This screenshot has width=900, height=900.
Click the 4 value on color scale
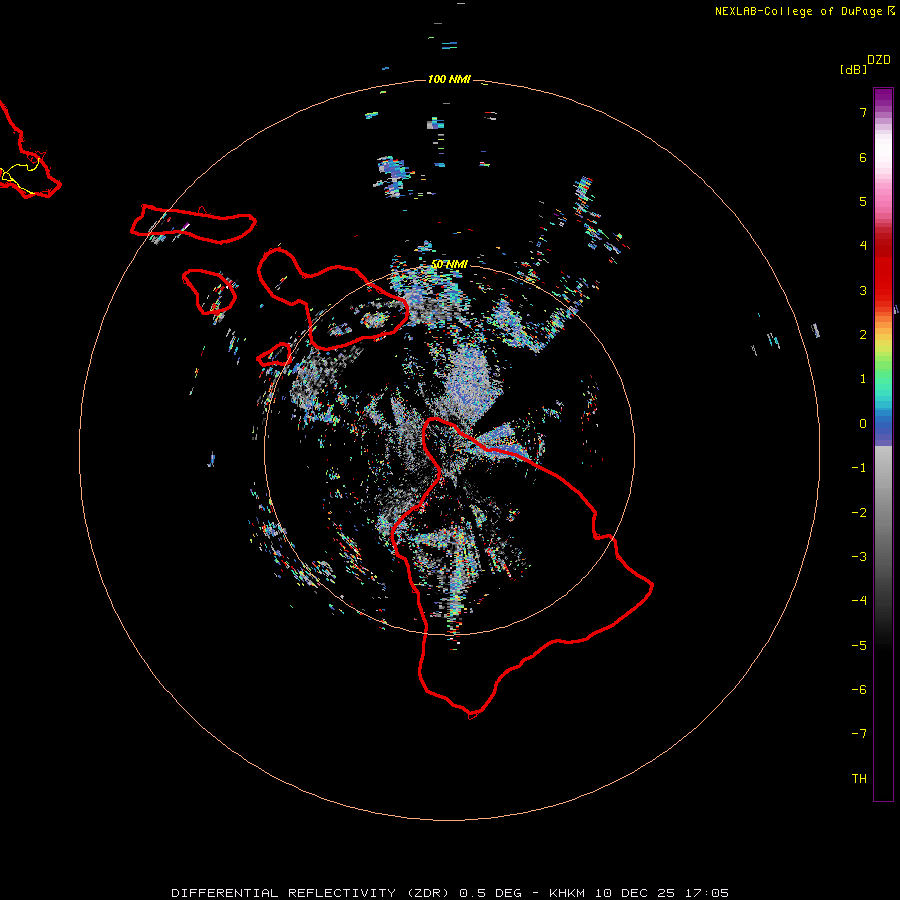[863, 246]
